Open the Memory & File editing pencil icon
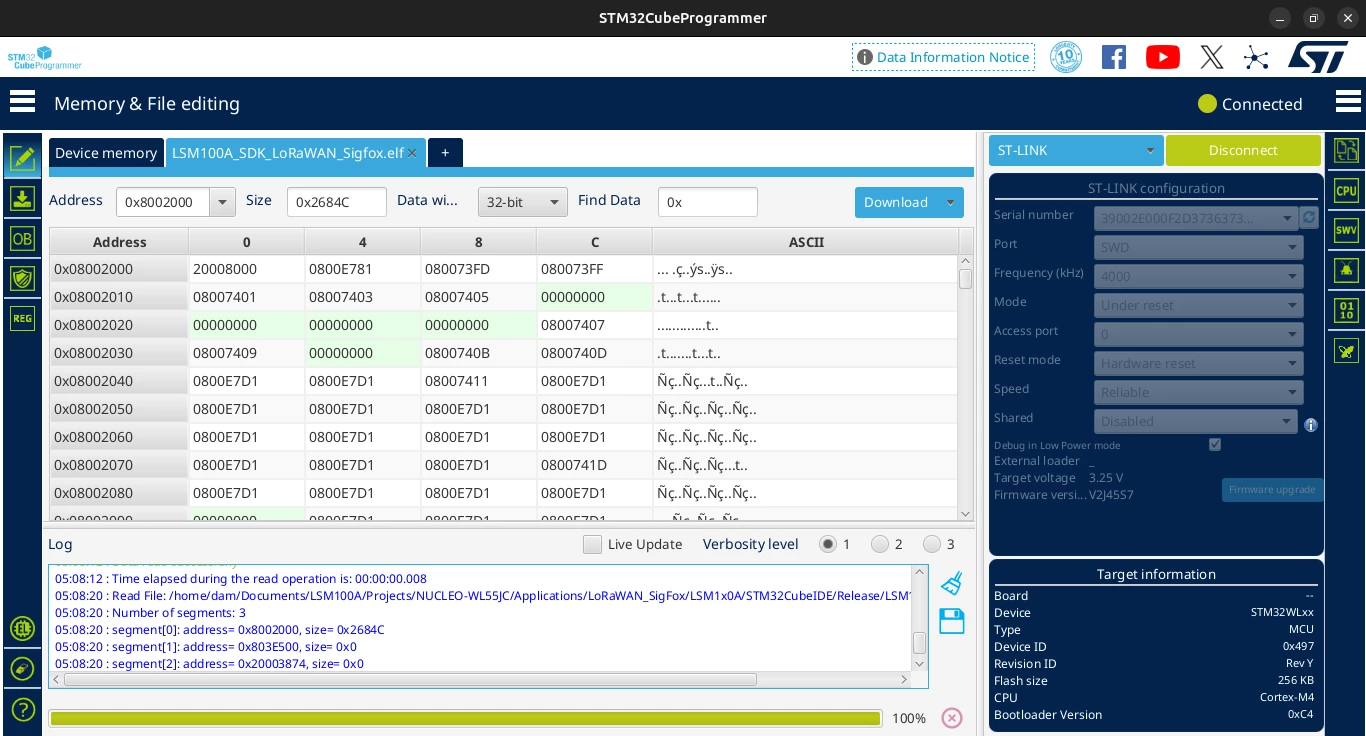This screenshot has width=1366, height=736. [22, 158]
